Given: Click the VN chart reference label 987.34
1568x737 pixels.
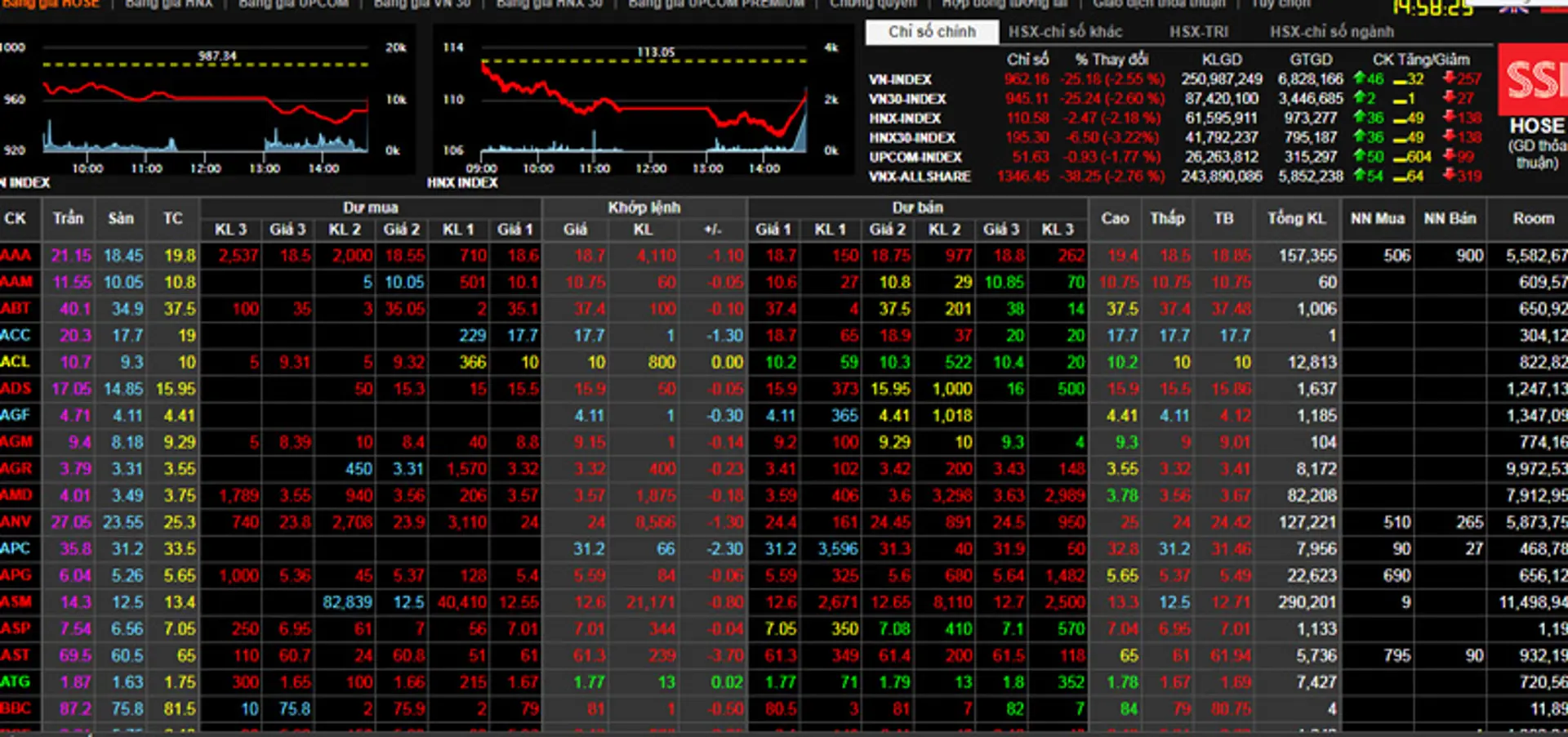Looking at the screenshot, I should (217, 56).
